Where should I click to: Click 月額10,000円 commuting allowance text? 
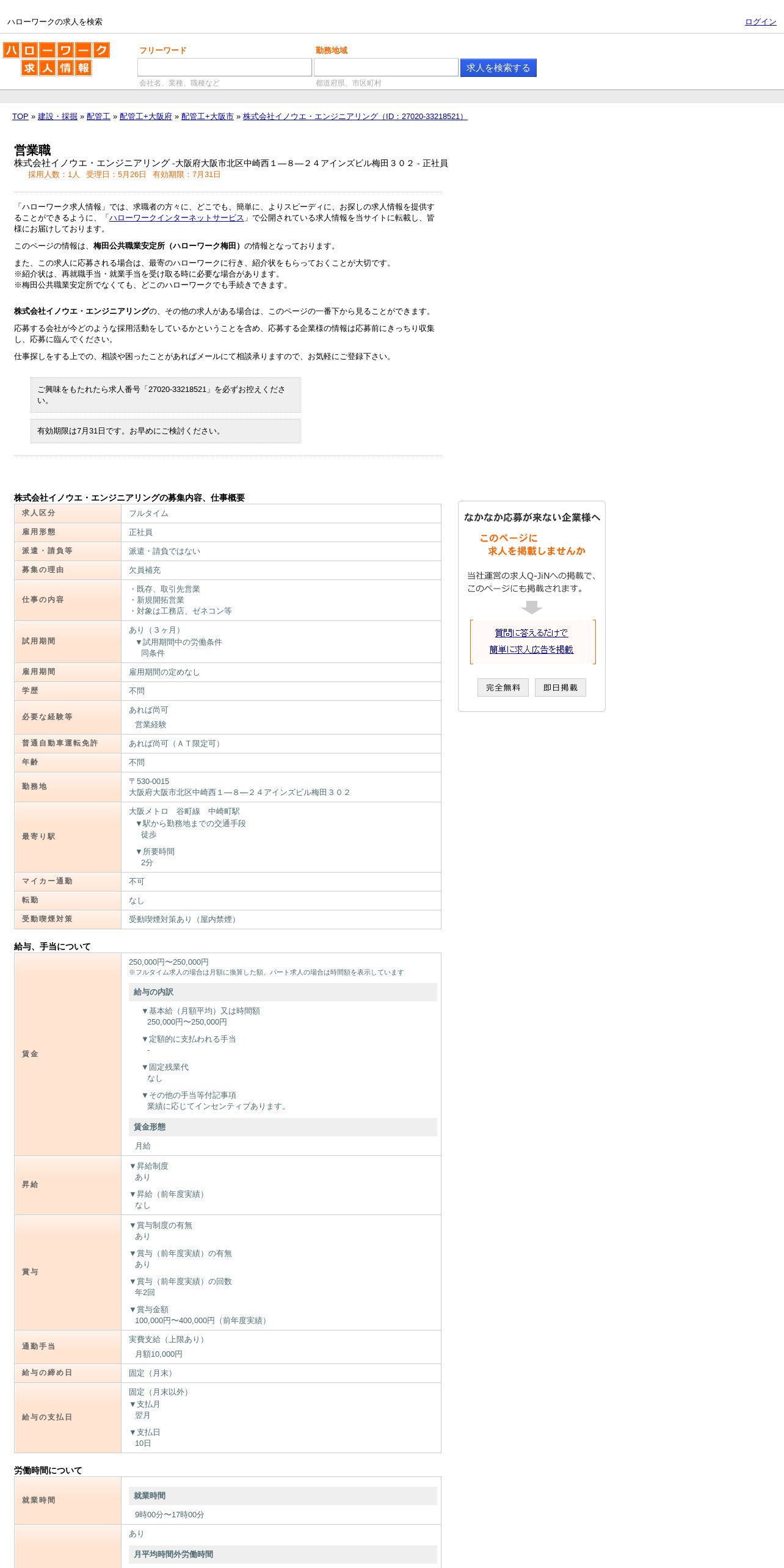pos(159,1354)
